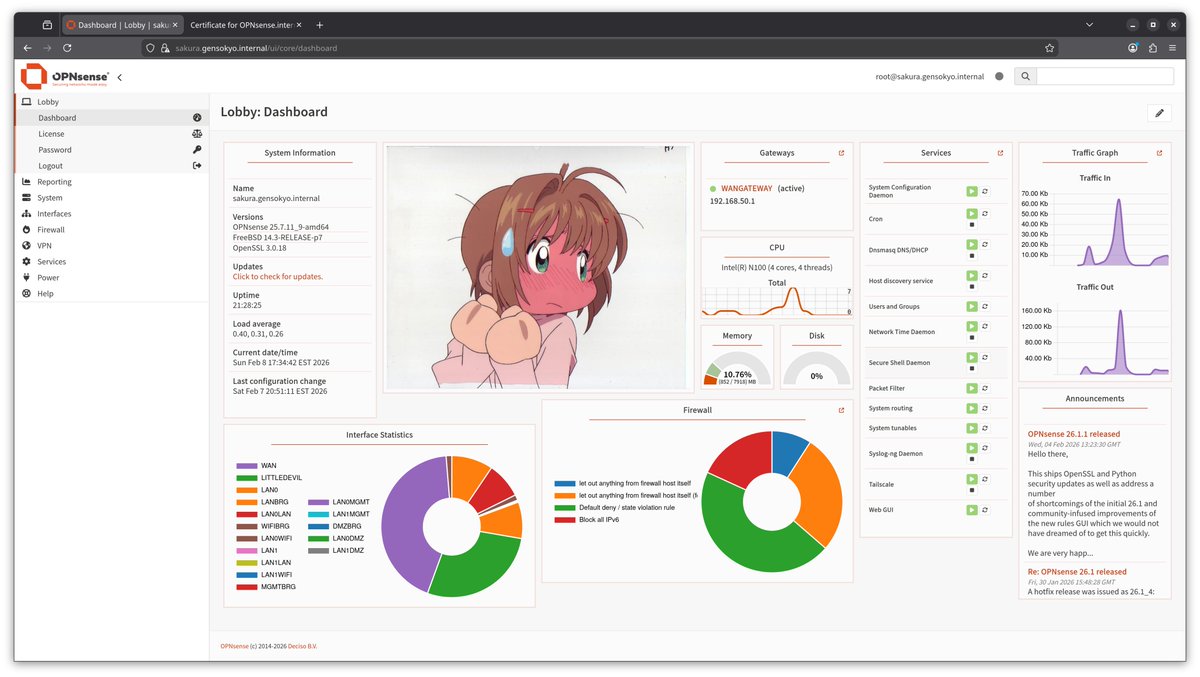Collapse the Lobby sidebar section
Viewport: 1200px width, 677px height.
point(110,102)
